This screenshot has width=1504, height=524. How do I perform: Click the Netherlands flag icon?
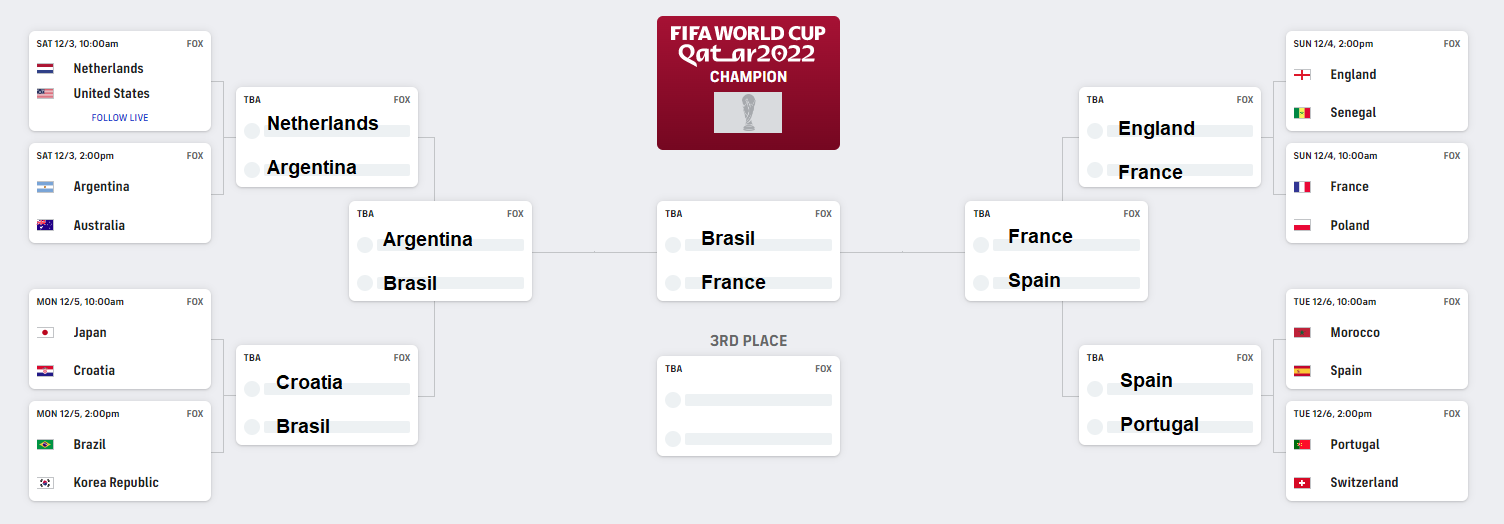click(45, 69)
